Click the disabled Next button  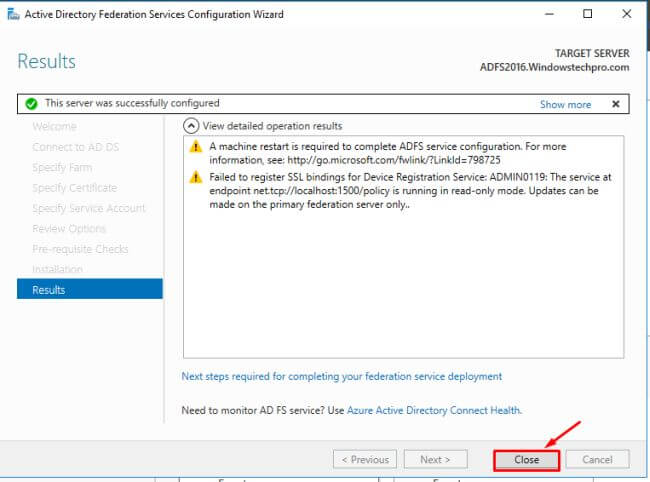[x=436, y=460]
